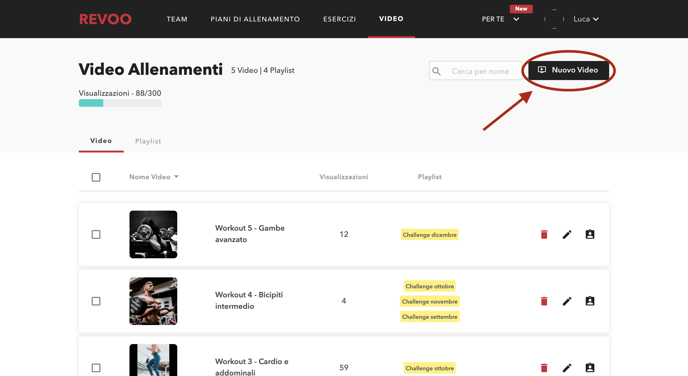Open the Workout 3 - Cardio thumbnail

pyautogui.click(x=153, y=360)
